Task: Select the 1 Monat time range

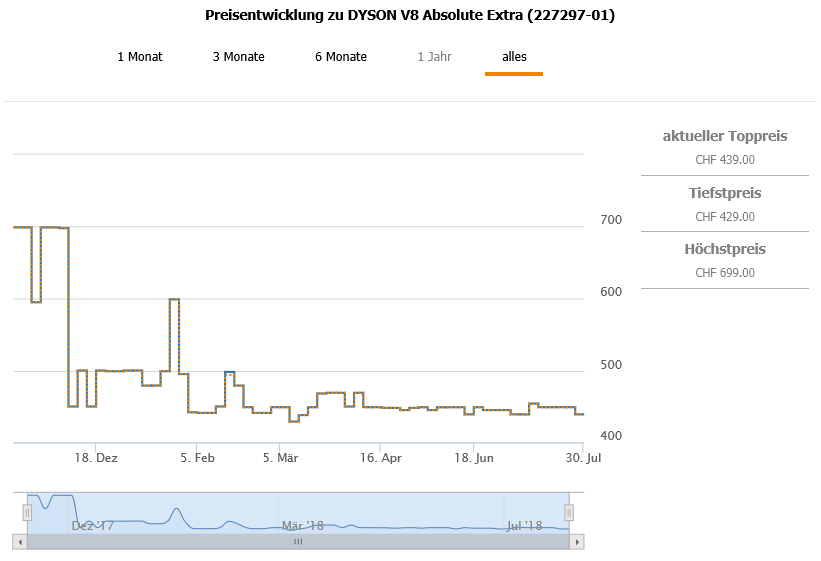Action: pos(140,57)
